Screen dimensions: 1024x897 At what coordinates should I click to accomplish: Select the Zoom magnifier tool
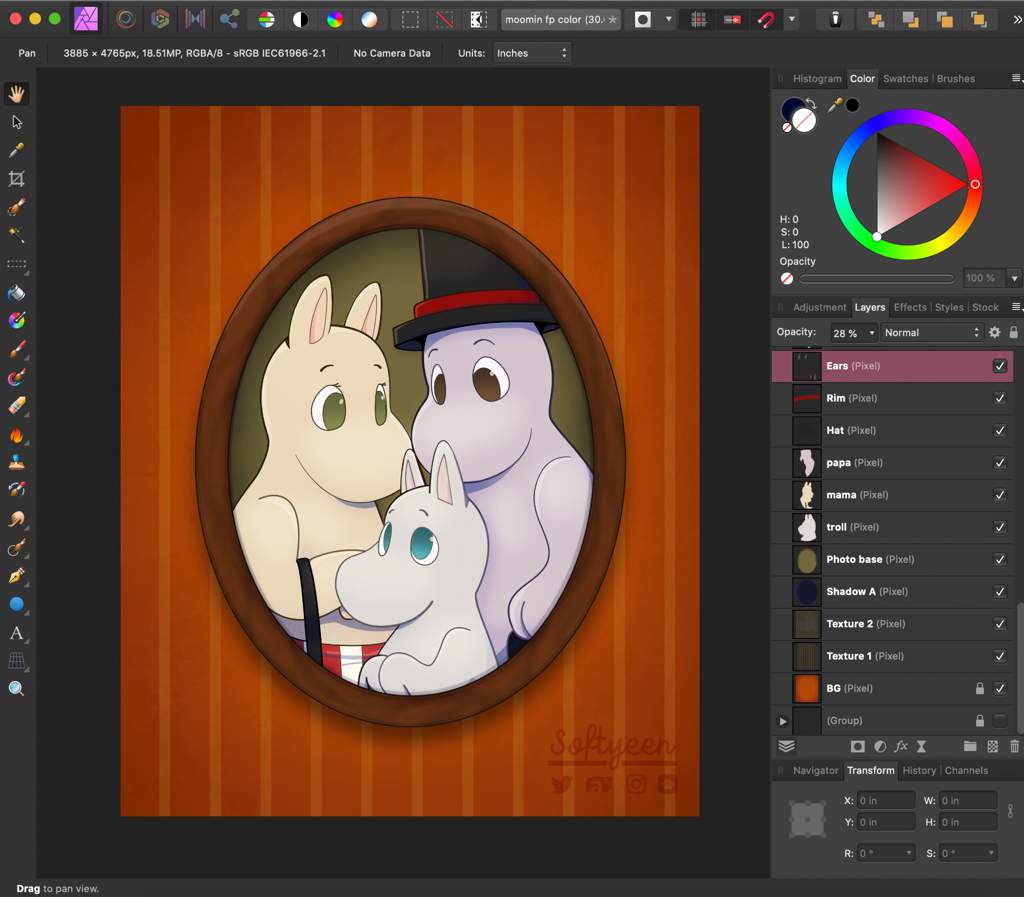16,688
